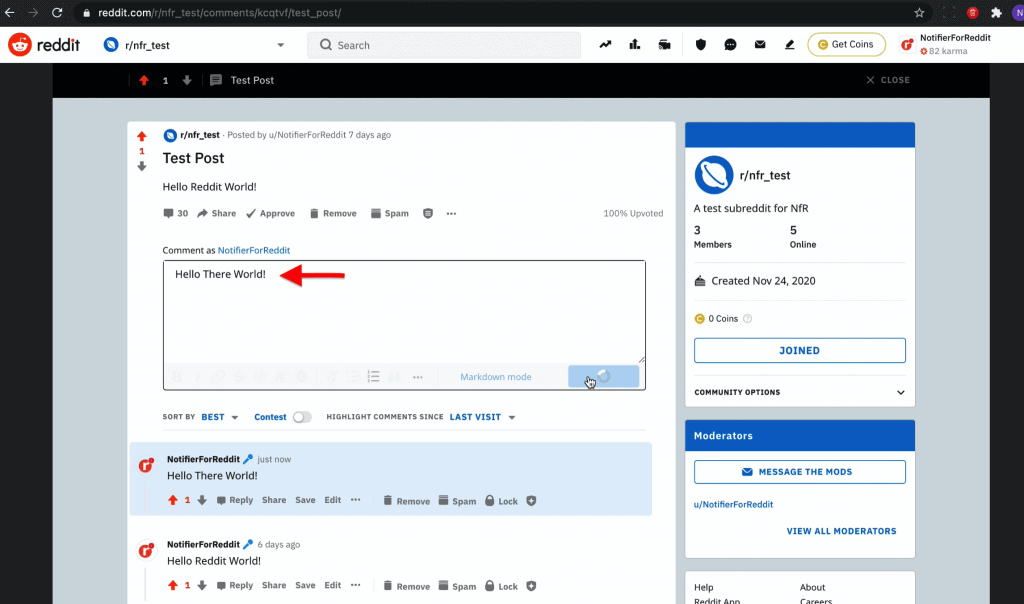Click the coins info question-mark icon
This screenshot has width=1024, height=604.
point(748,319)
